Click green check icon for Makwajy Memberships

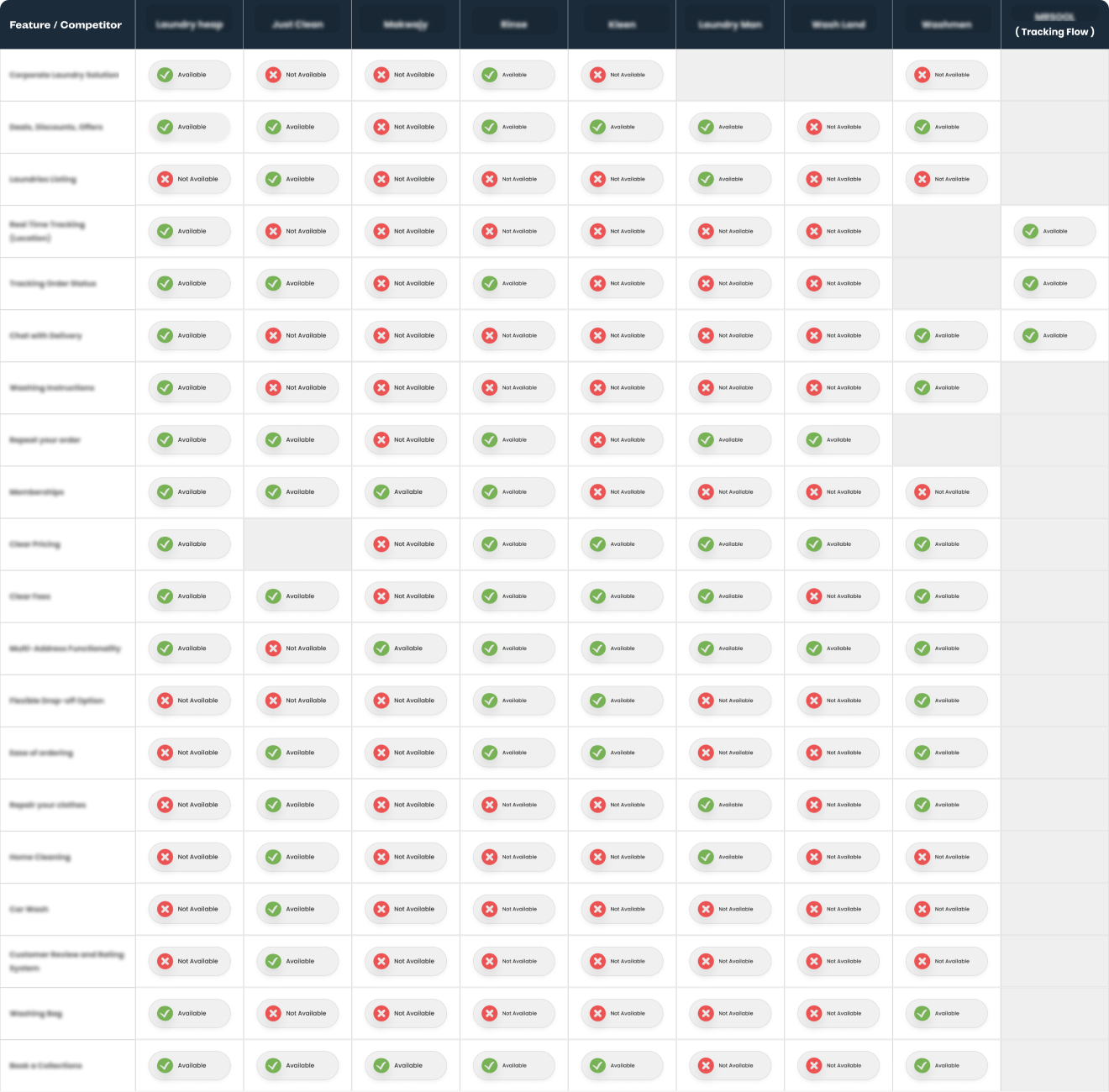tap(382, 491)
